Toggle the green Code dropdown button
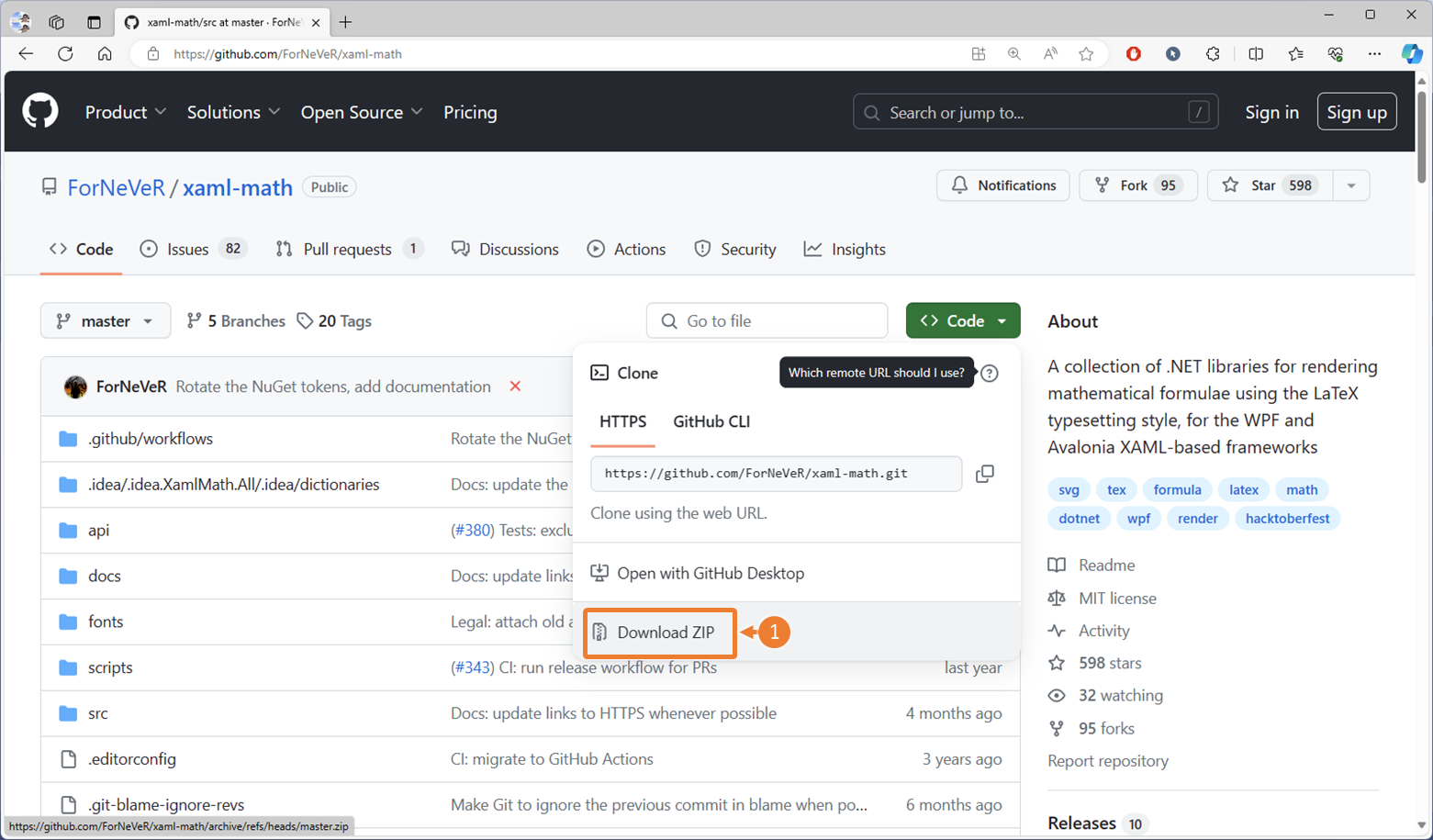The width and height of the screenshot is (1433, 840). tap(963, 320)
